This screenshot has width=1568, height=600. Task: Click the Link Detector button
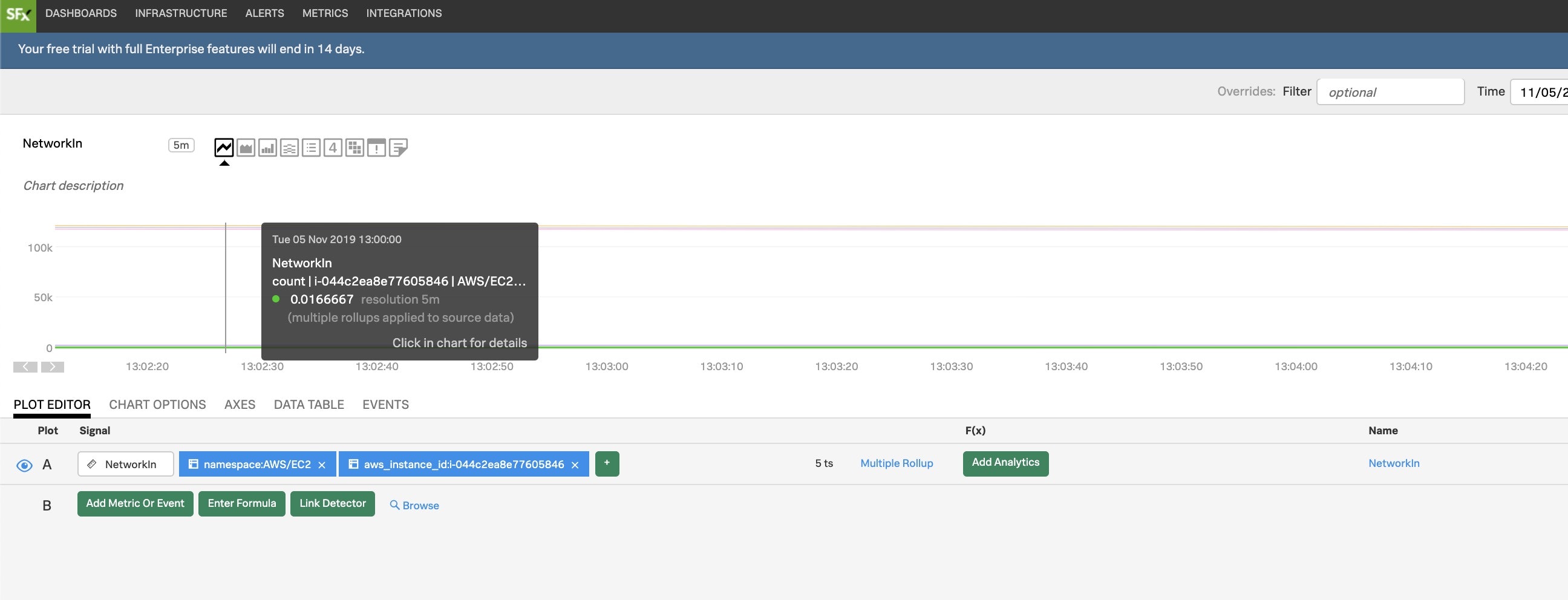pos(332,504)
